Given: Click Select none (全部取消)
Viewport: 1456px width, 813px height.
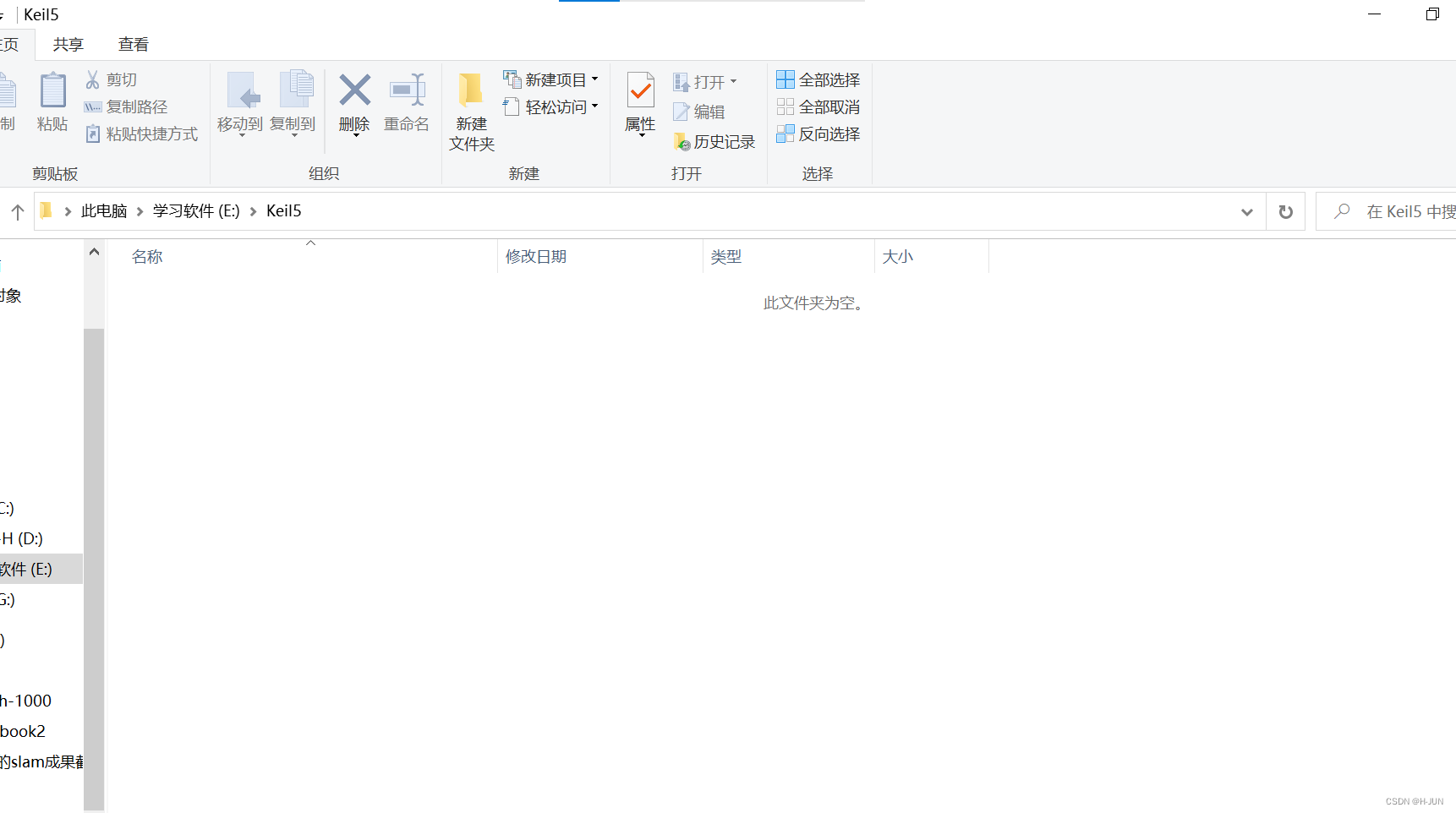Looking at the screenshot, I should click(x=818, y=106).
